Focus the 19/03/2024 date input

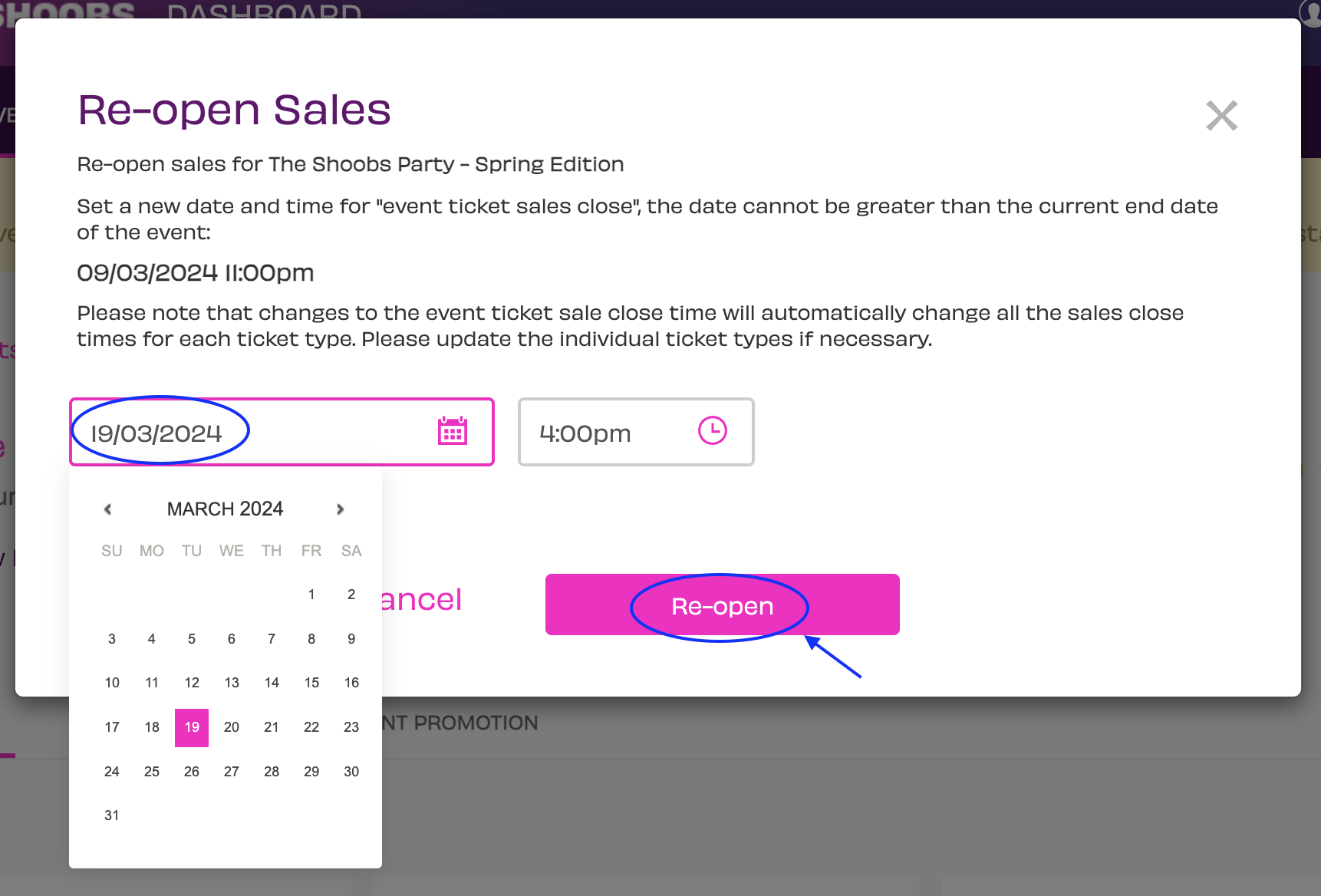pyautogui.click(x=282, y=432)
